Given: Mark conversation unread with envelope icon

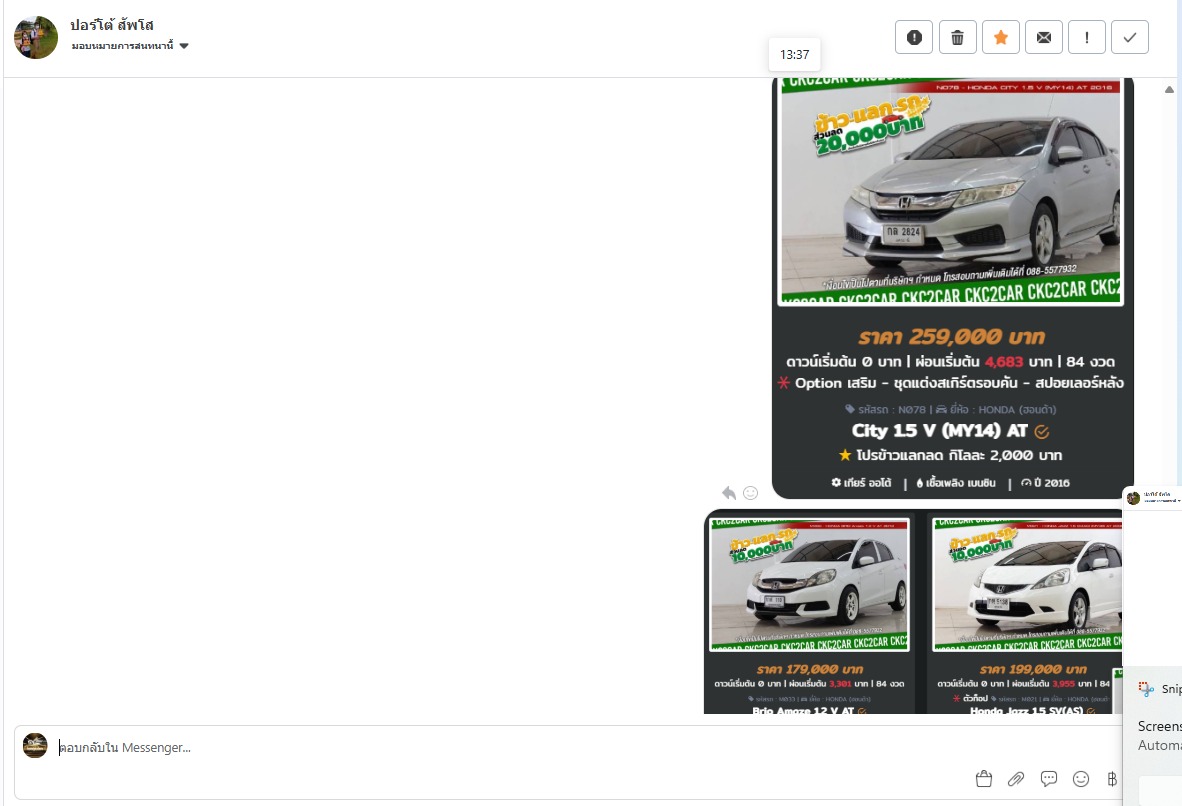Looking at the screenshot, I should click(x=1044, y=37).
